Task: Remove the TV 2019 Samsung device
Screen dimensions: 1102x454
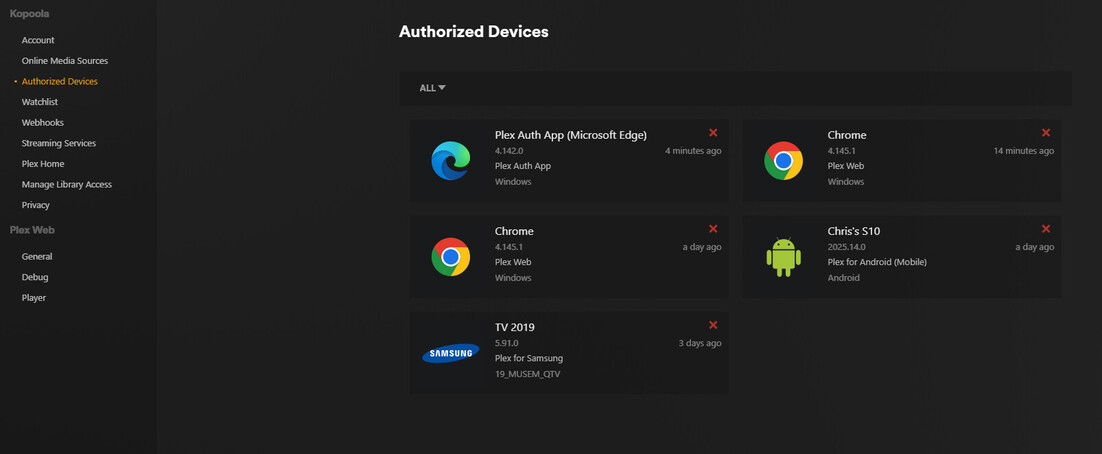Action: 713,325
